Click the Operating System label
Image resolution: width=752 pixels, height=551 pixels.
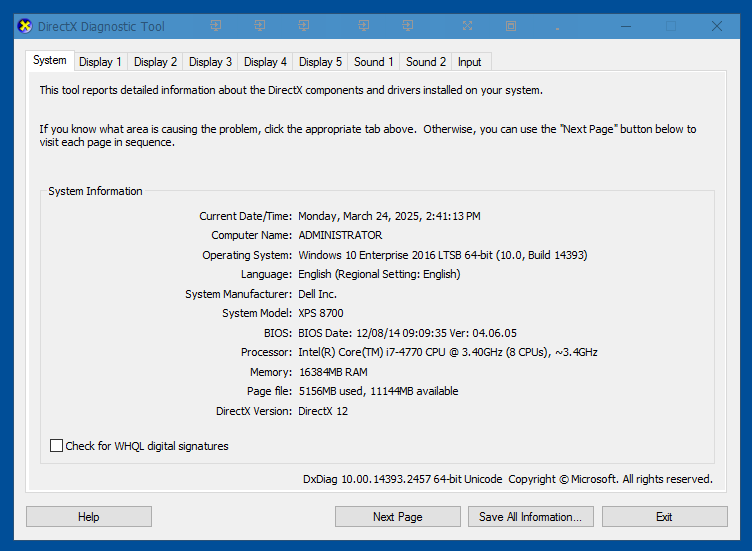pos(247,255)
